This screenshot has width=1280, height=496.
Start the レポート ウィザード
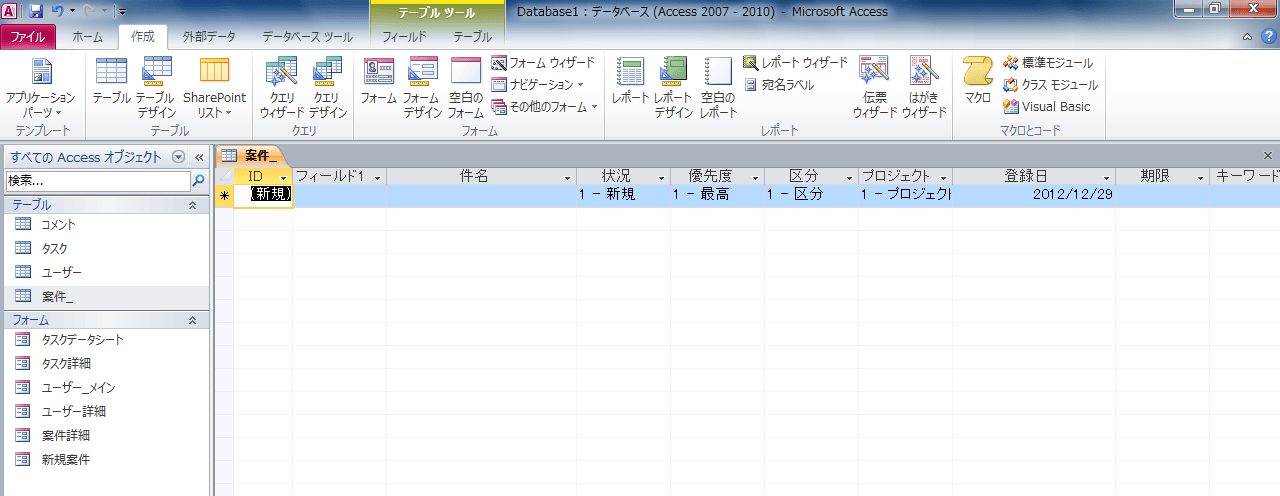[x=795, y=63]
